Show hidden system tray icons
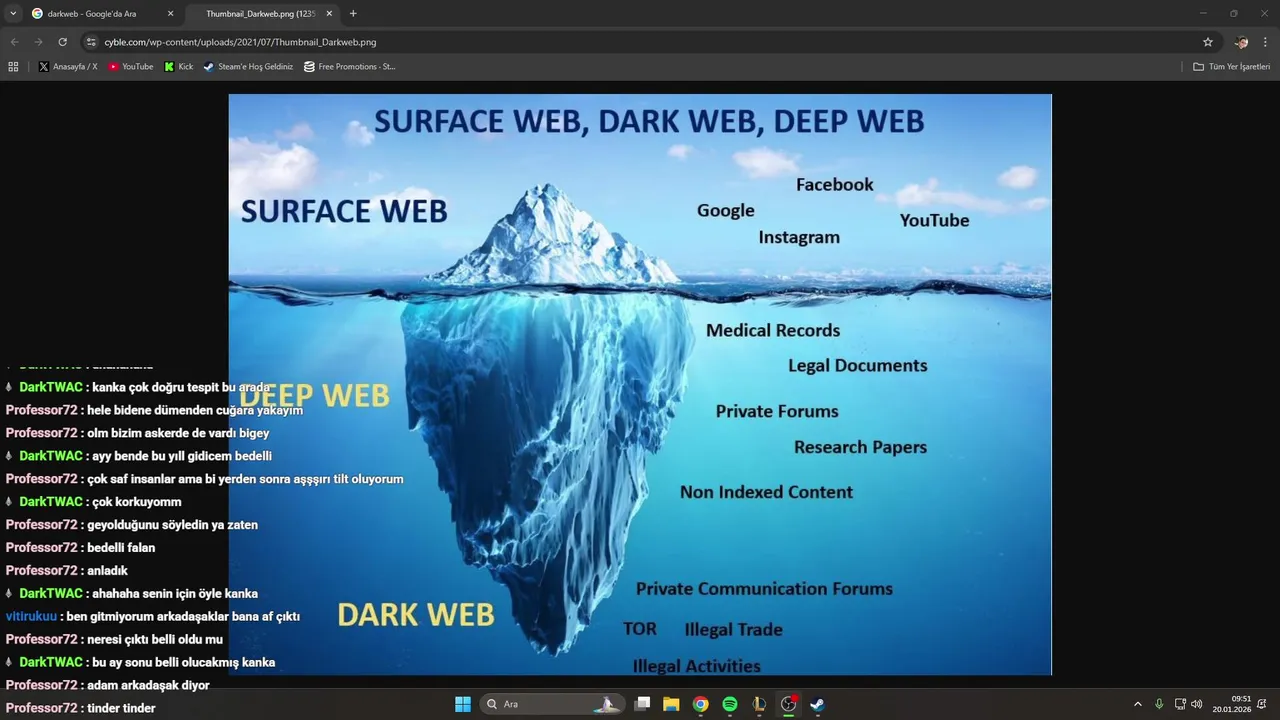 pyautogui.click(x=1137, y=704)
